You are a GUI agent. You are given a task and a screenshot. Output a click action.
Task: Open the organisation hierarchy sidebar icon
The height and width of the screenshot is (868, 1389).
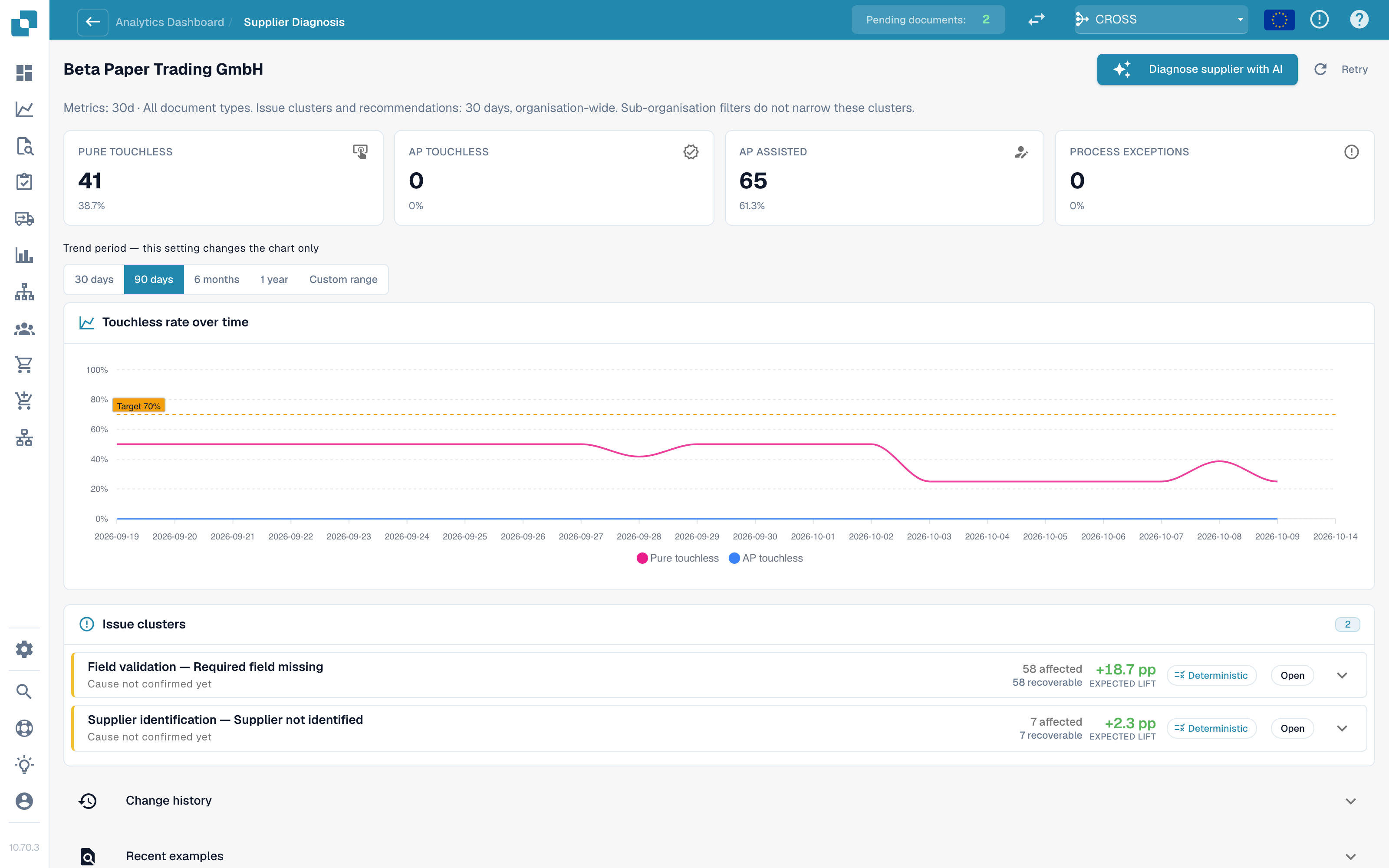click(24, 292)
